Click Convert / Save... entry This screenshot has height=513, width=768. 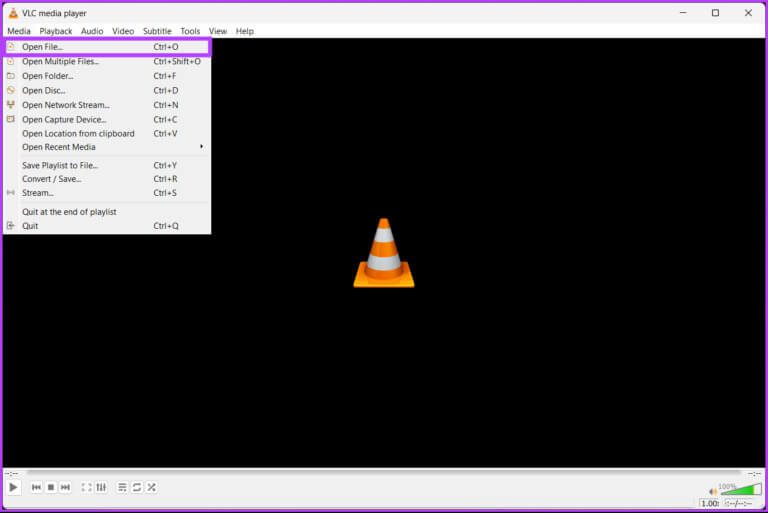[x=52, y=179]
